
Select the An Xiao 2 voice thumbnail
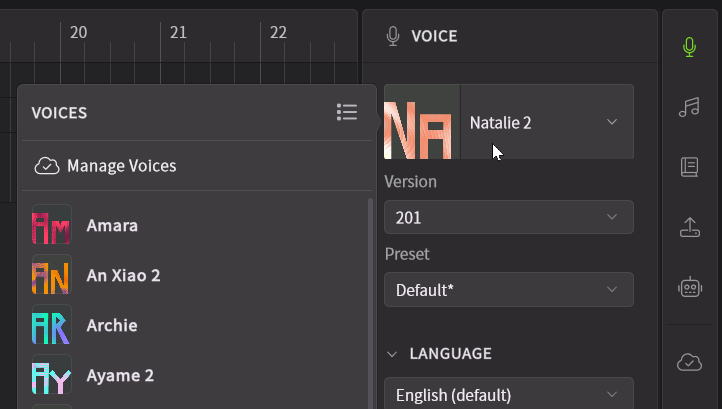[52, 275]
